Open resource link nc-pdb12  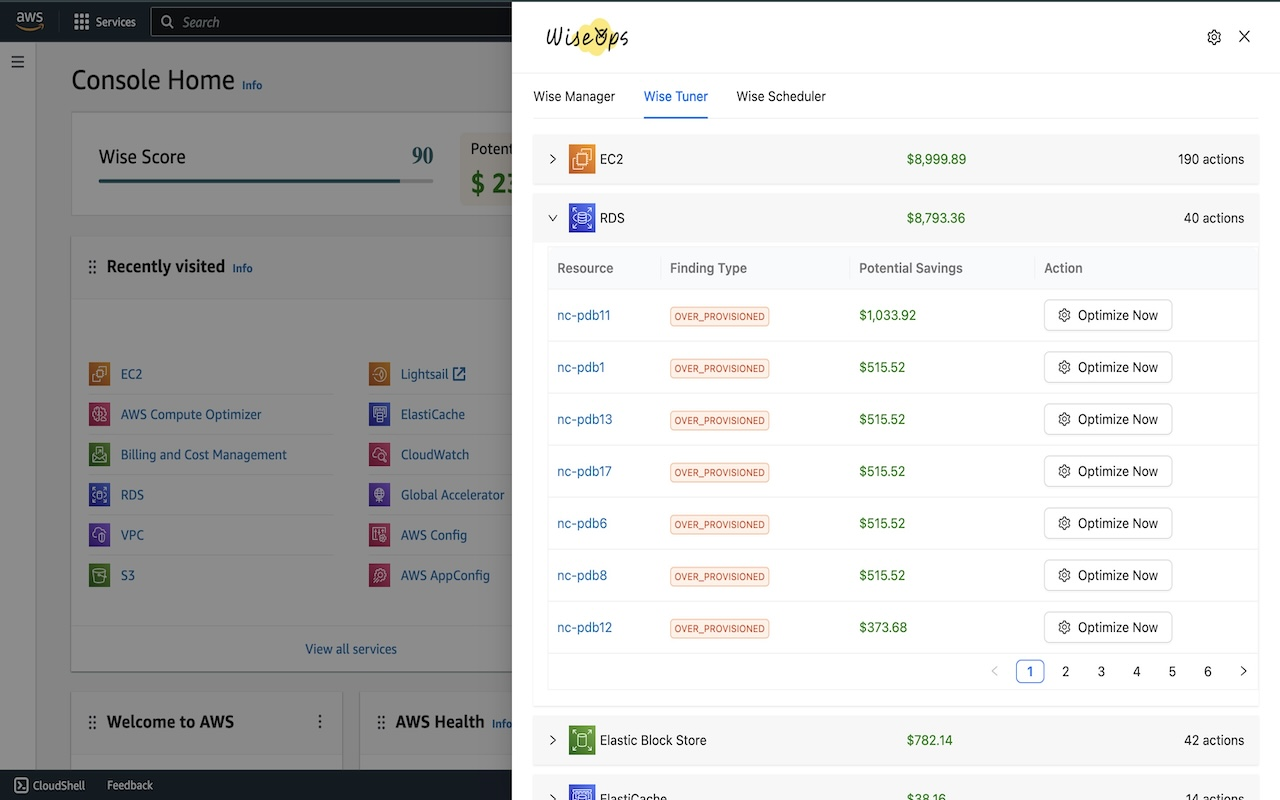[x=585, y=627]
